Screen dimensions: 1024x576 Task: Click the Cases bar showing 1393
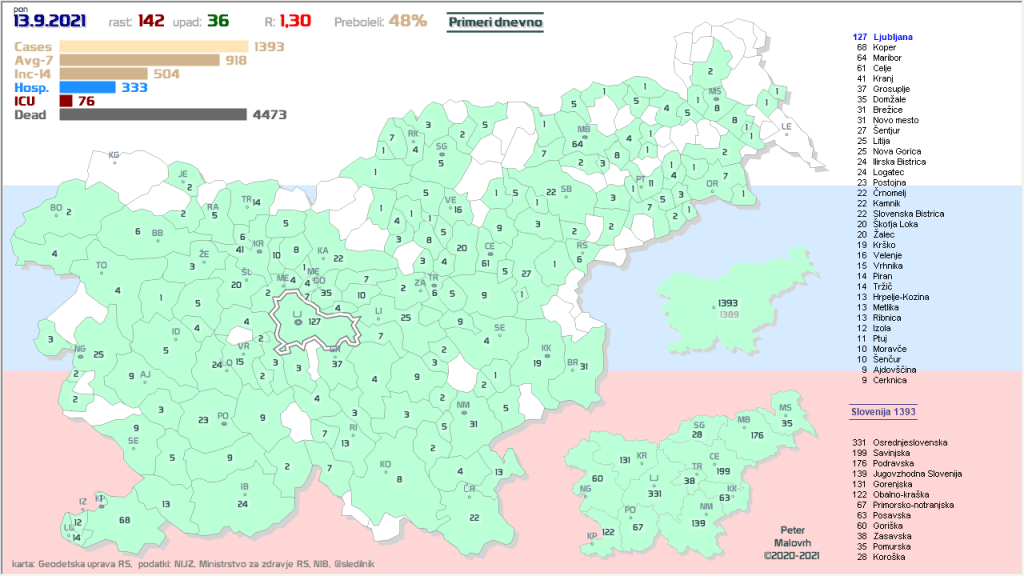click(x=154, y=46)
